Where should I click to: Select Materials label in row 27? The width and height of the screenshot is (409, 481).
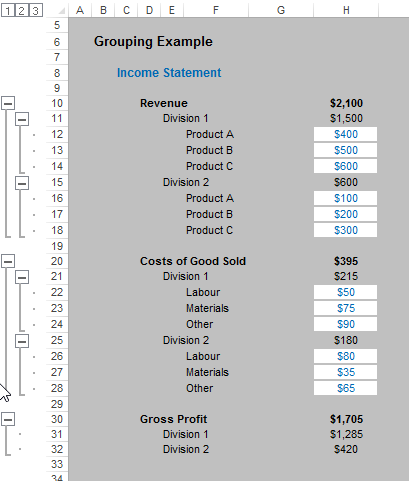pyautogui.click(x=207, y=372)
